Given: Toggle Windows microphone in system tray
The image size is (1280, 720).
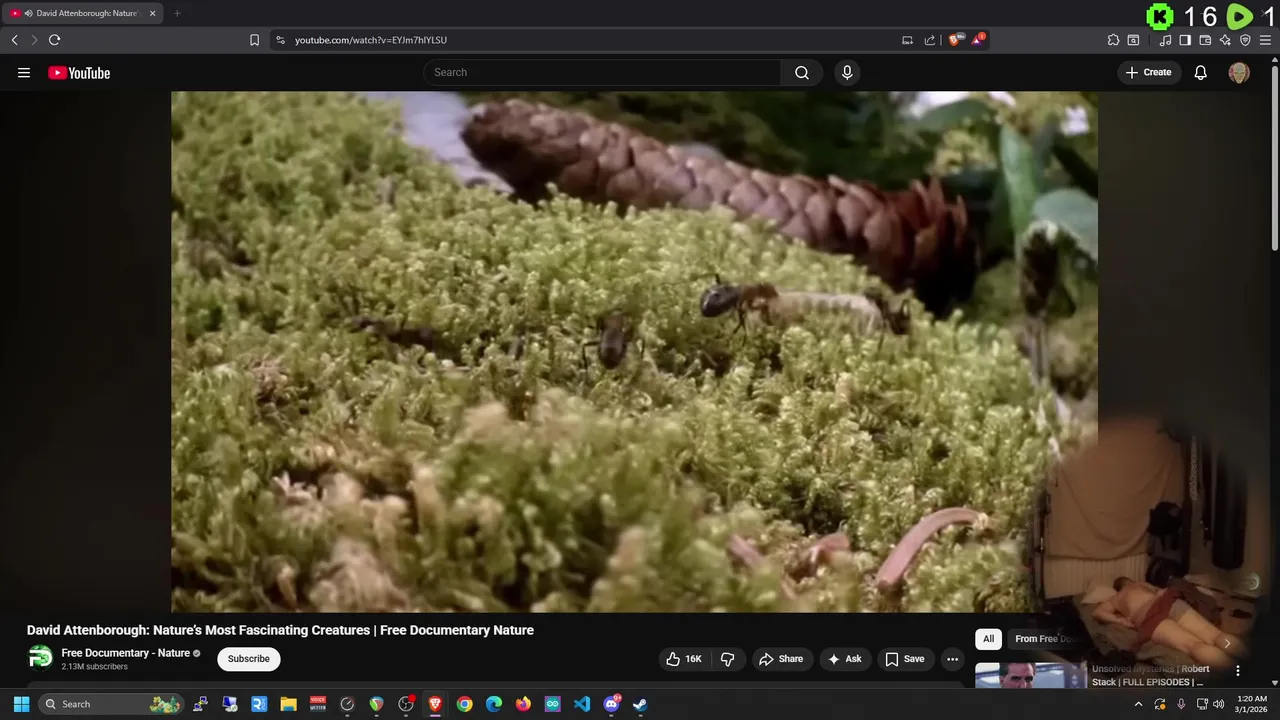Looking at the screenshot, I should click(x=1181, y=704).
